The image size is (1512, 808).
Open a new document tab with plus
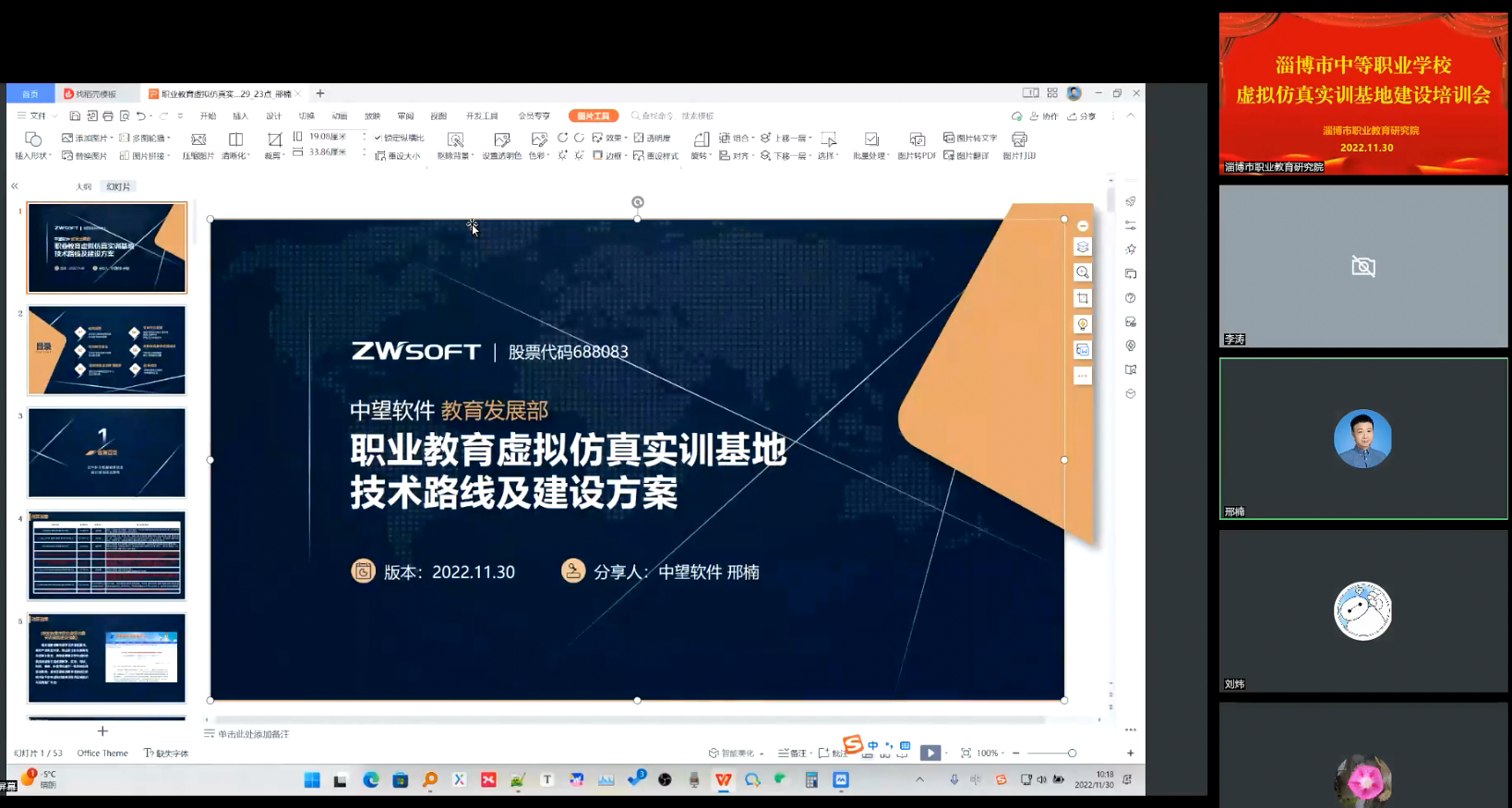point(320,93)
